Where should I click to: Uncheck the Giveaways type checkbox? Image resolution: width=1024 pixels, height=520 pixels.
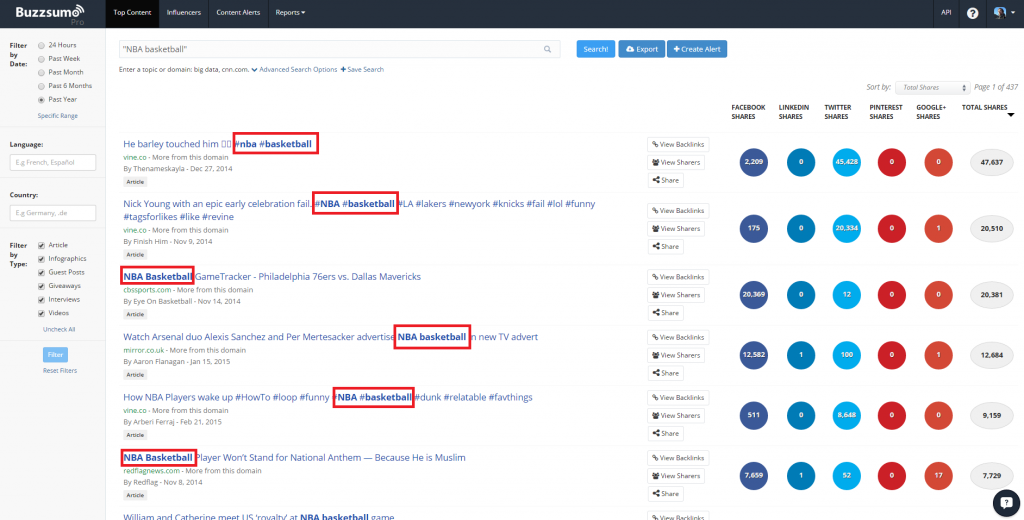coord(42,286)
